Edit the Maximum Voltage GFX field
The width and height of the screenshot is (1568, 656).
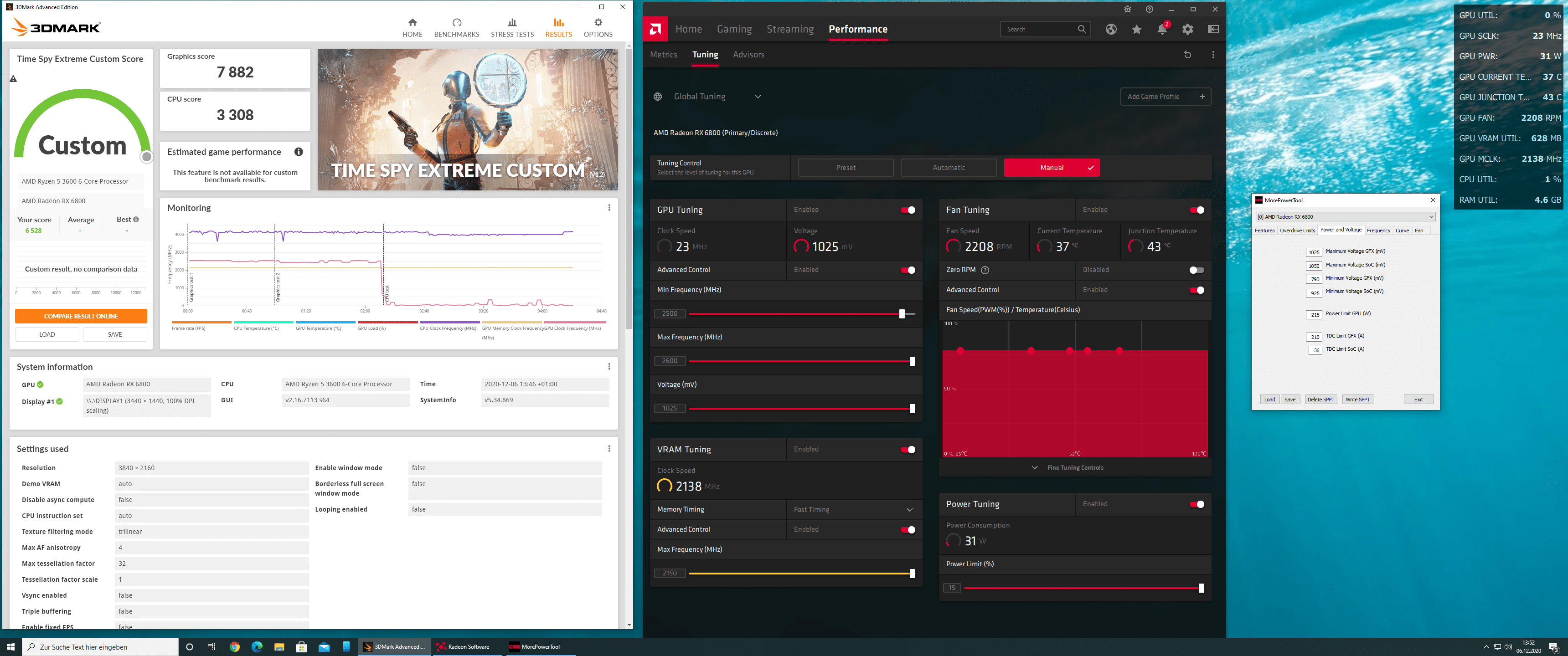[x=1314, y=252]
